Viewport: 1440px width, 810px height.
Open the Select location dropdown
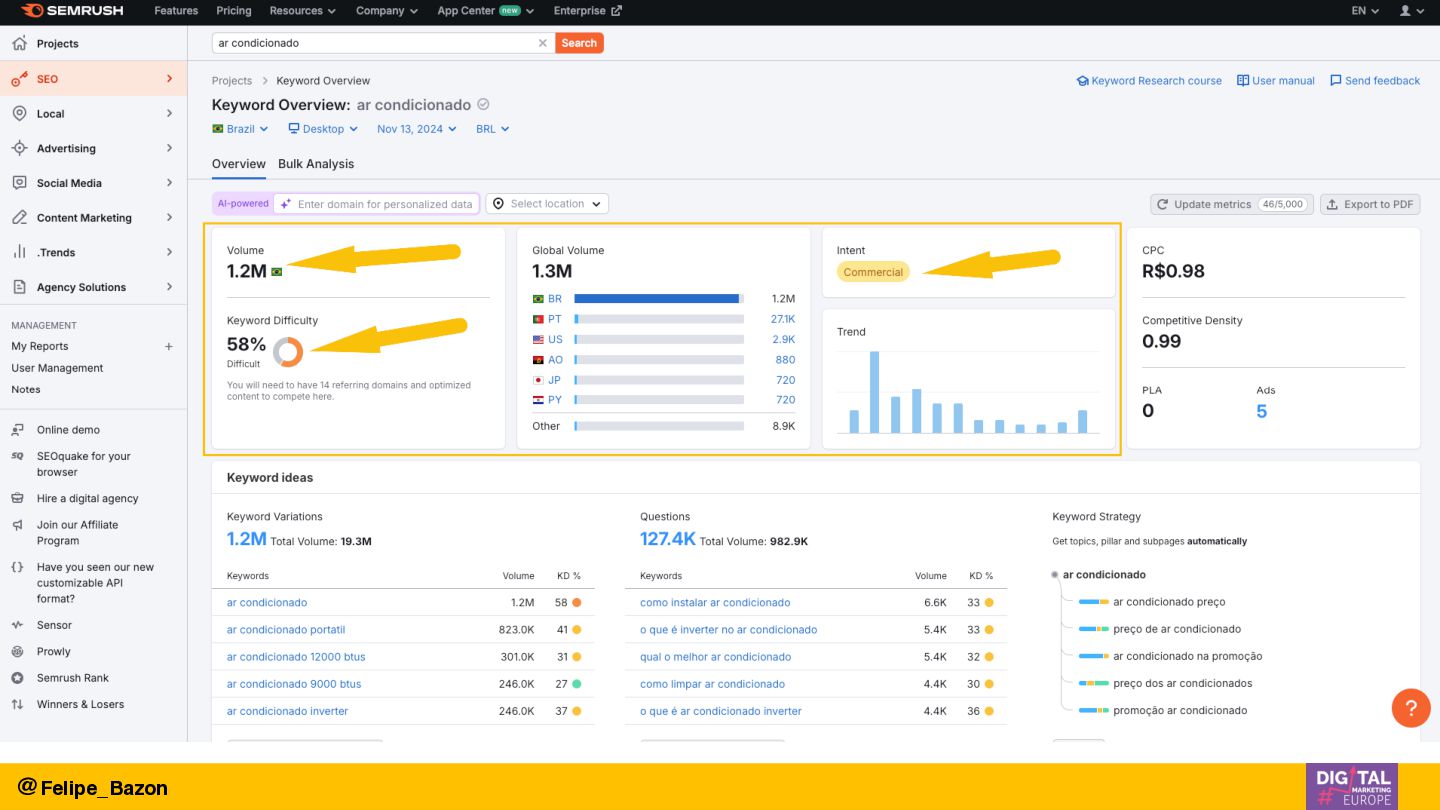[x=547, y=204]
